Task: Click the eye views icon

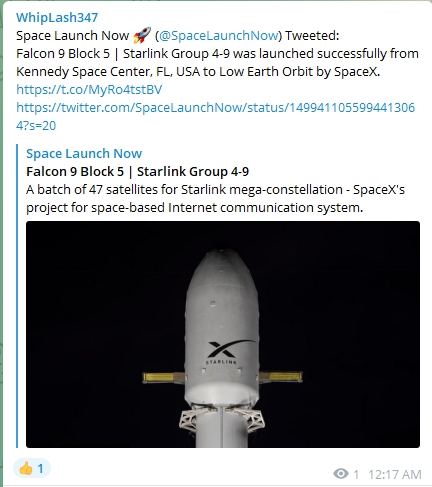Action: coord(341,473)
